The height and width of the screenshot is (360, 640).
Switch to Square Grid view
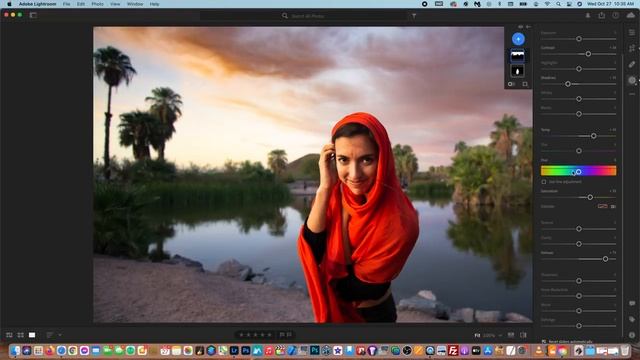[x=20, y=335]
